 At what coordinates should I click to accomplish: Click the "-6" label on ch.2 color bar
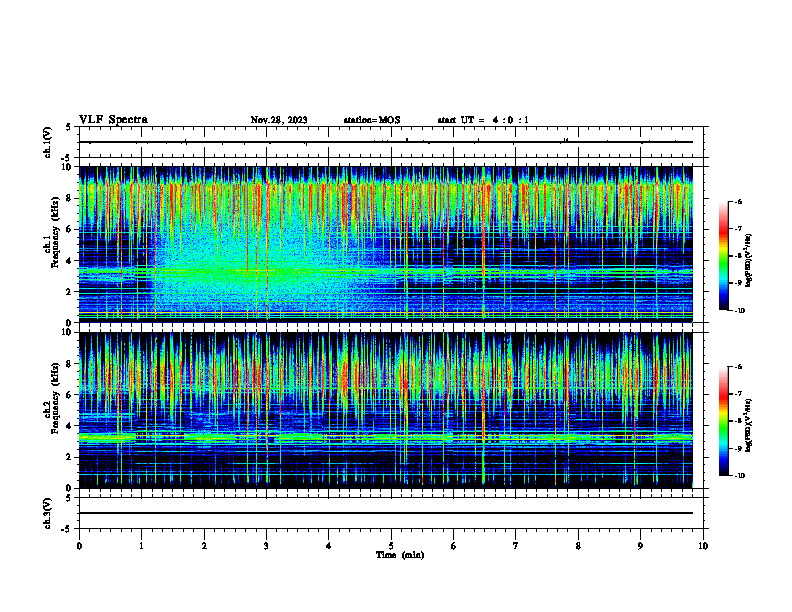[738, 367]
